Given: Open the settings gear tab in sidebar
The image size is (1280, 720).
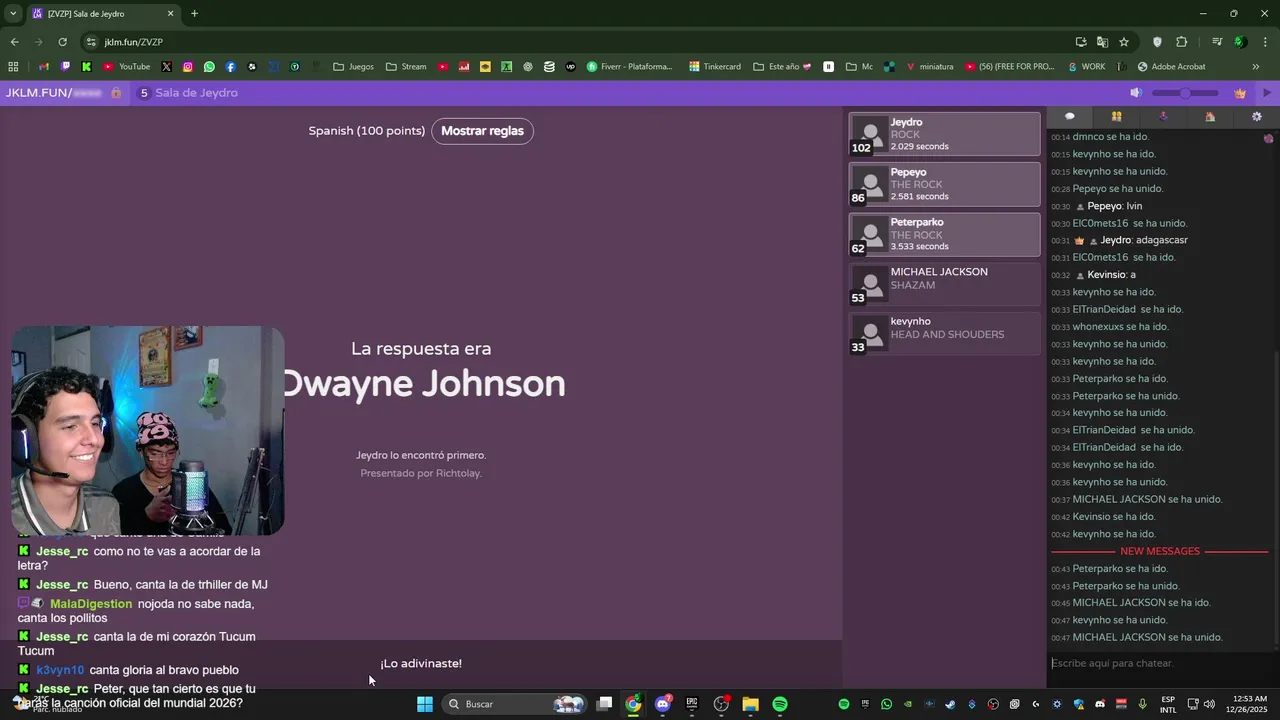Looking at the screenshot, I should [1257, 117].
